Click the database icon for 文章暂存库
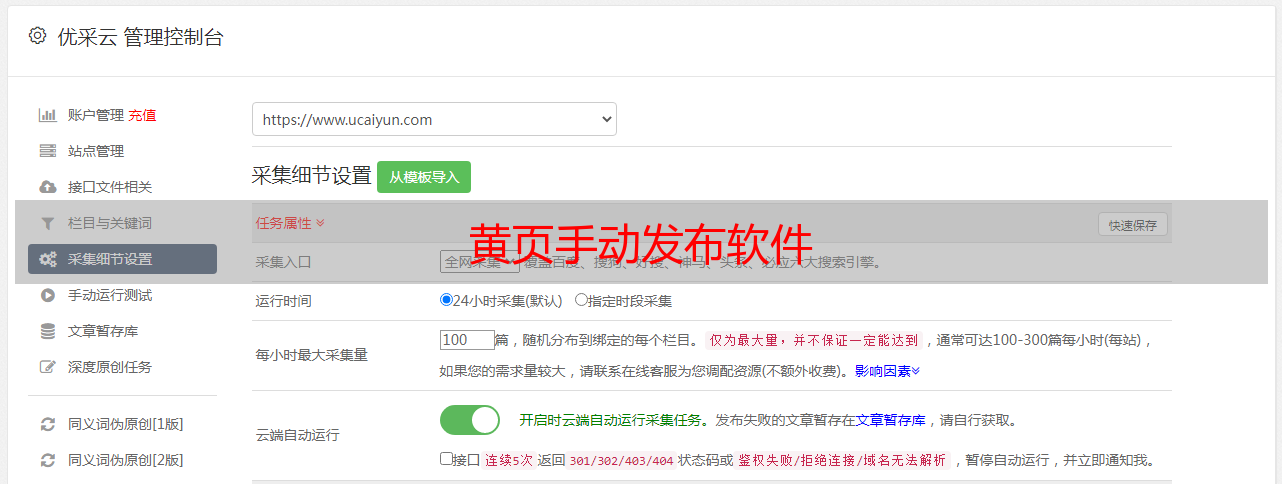This screenshot has width=1282, height=484. (47, 331)
